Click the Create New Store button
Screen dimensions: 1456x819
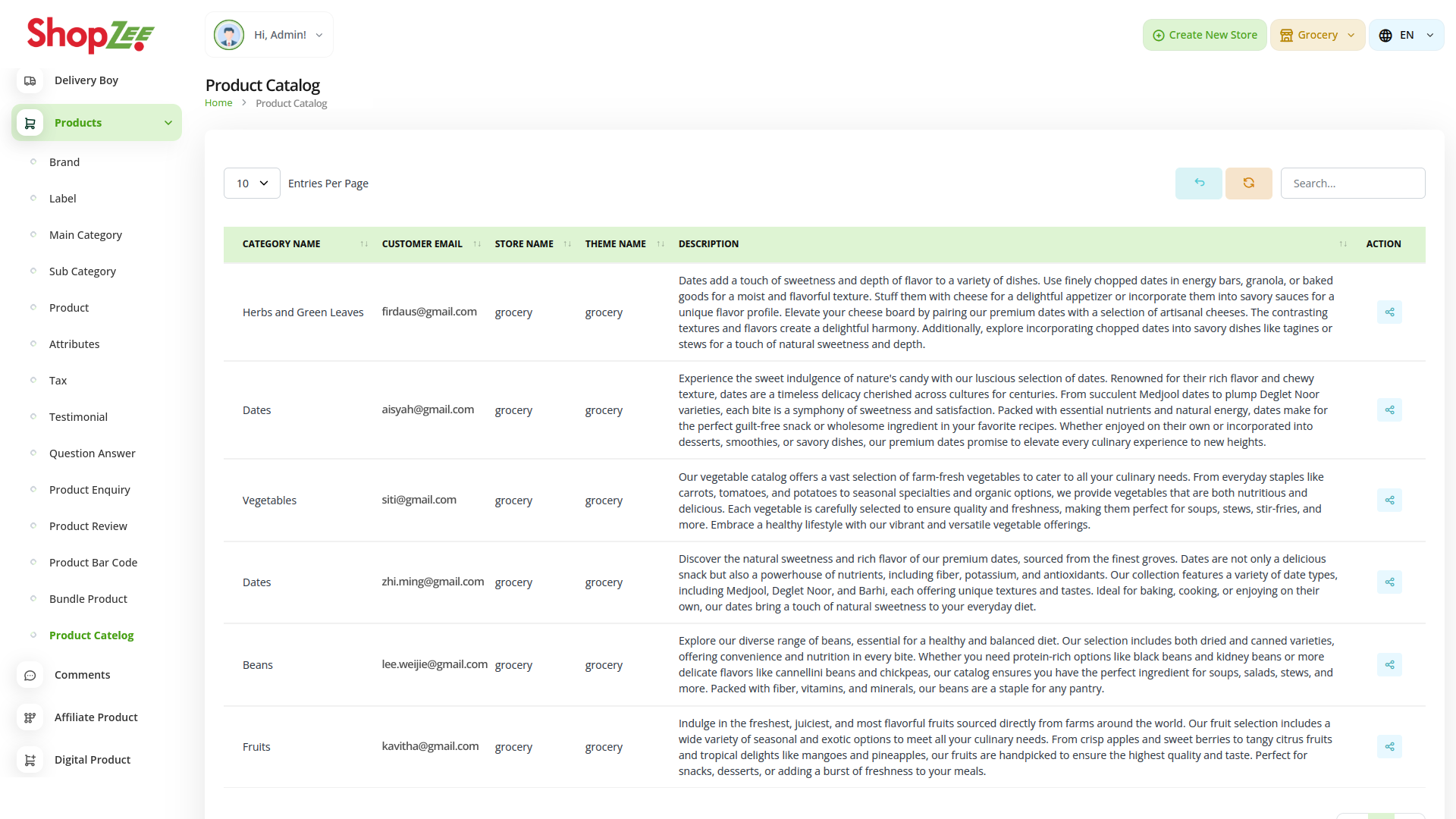click(1204, 35)
